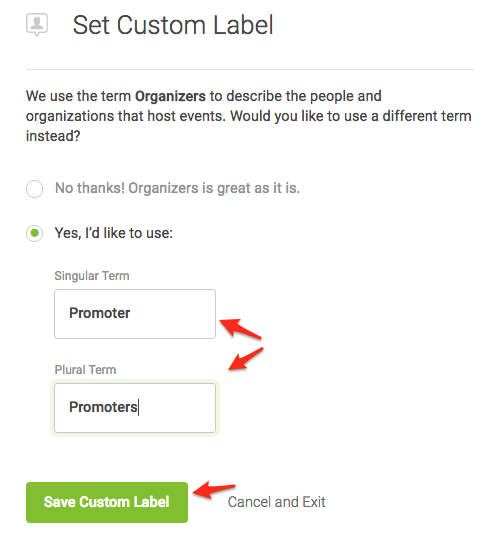Select the 'No thanks' radio button
This screenshot has width=482, height=538.
tap(34, 189)
